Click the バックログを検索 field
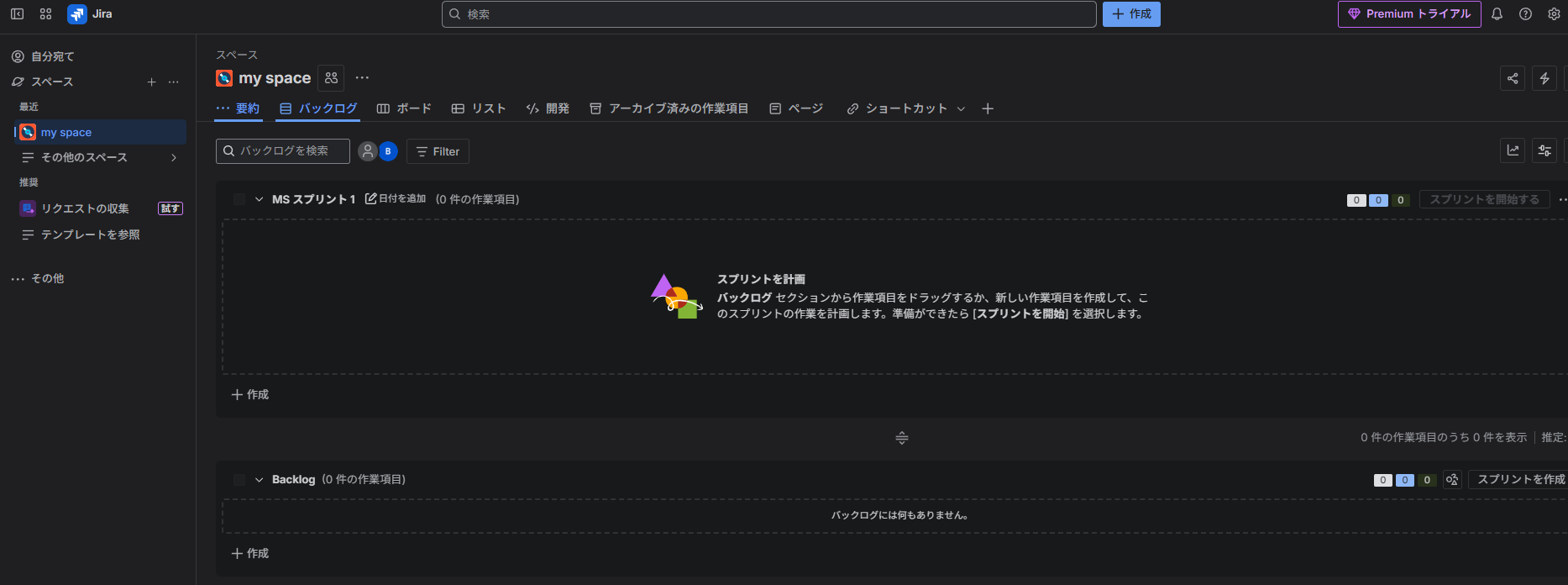1568x585 pixels. pyautogui.click(x=283, y=151)
